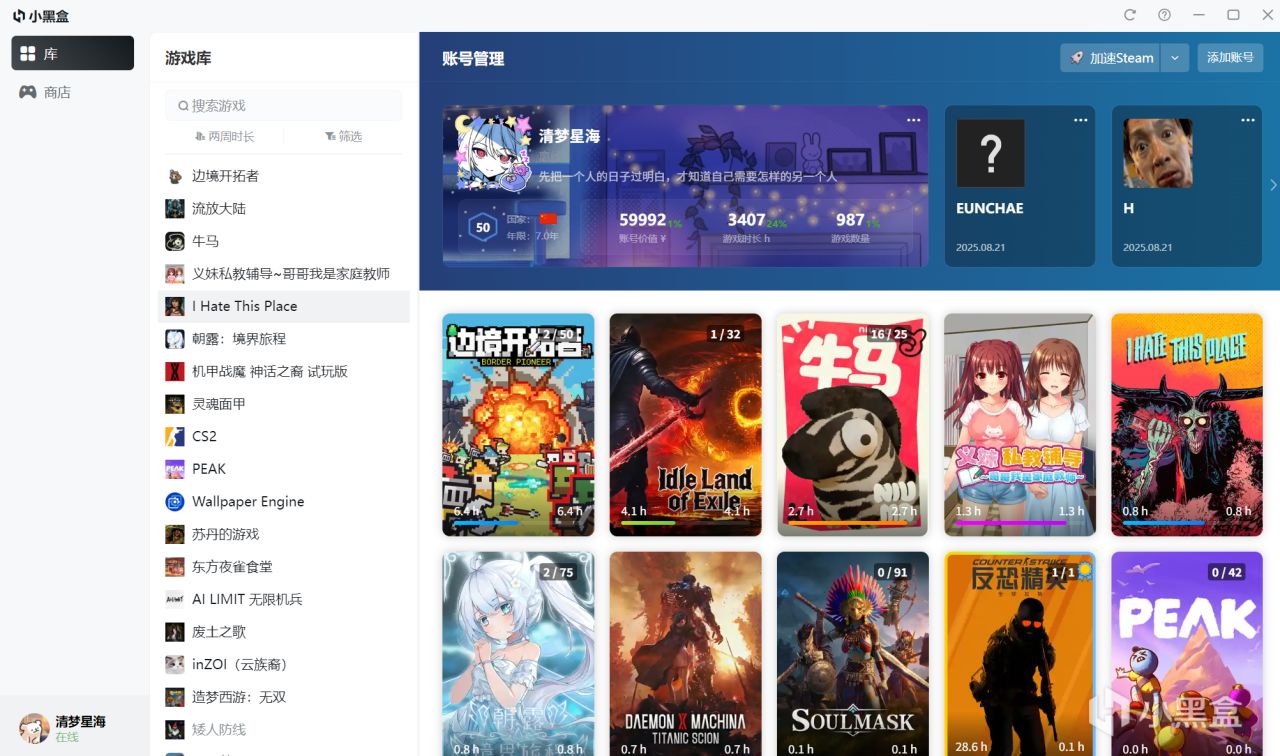Open the 义妹私教辅导 game cover
This screenshot has width=1280, height=756.
pos(1020,425)
